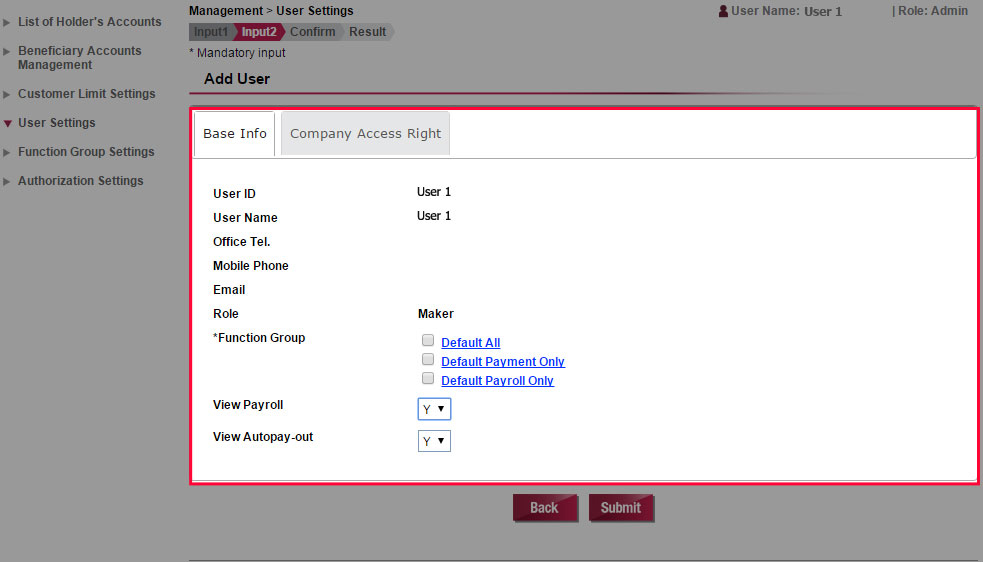Follow the Default Payment Only link
This screenshot has height=562, width=983.
502,362
